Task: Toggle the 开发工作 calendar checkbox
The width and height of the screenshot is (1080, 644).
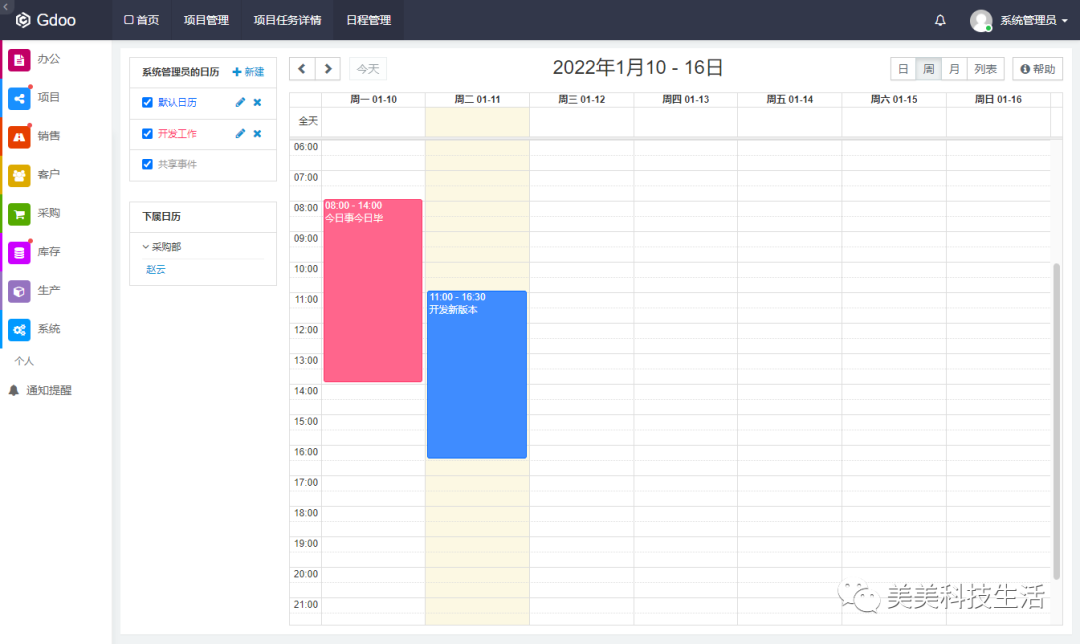Action: tap(148, 134)
